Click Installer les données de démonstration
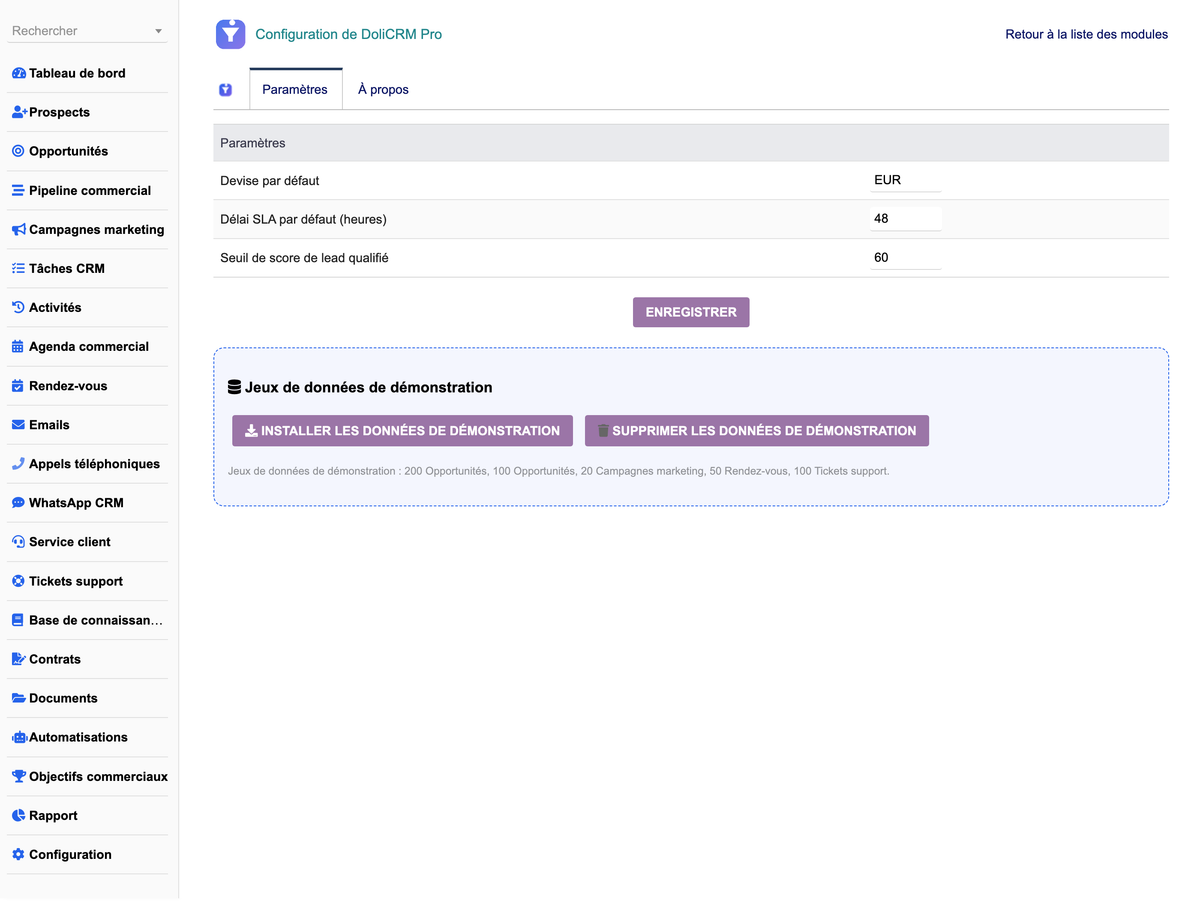This screenshot has width=1200, height=915. click(x=402, y=431)
